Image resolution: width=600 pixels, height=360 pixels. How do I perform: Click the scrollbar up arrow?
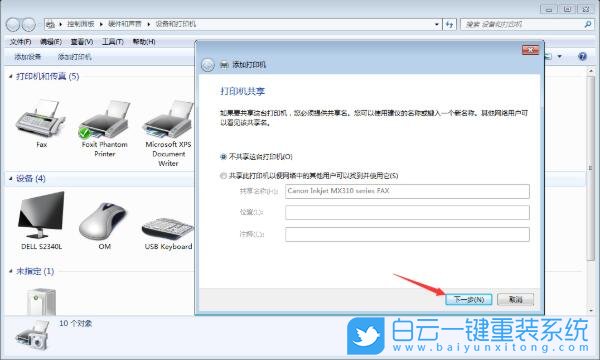tap(590, 71)
